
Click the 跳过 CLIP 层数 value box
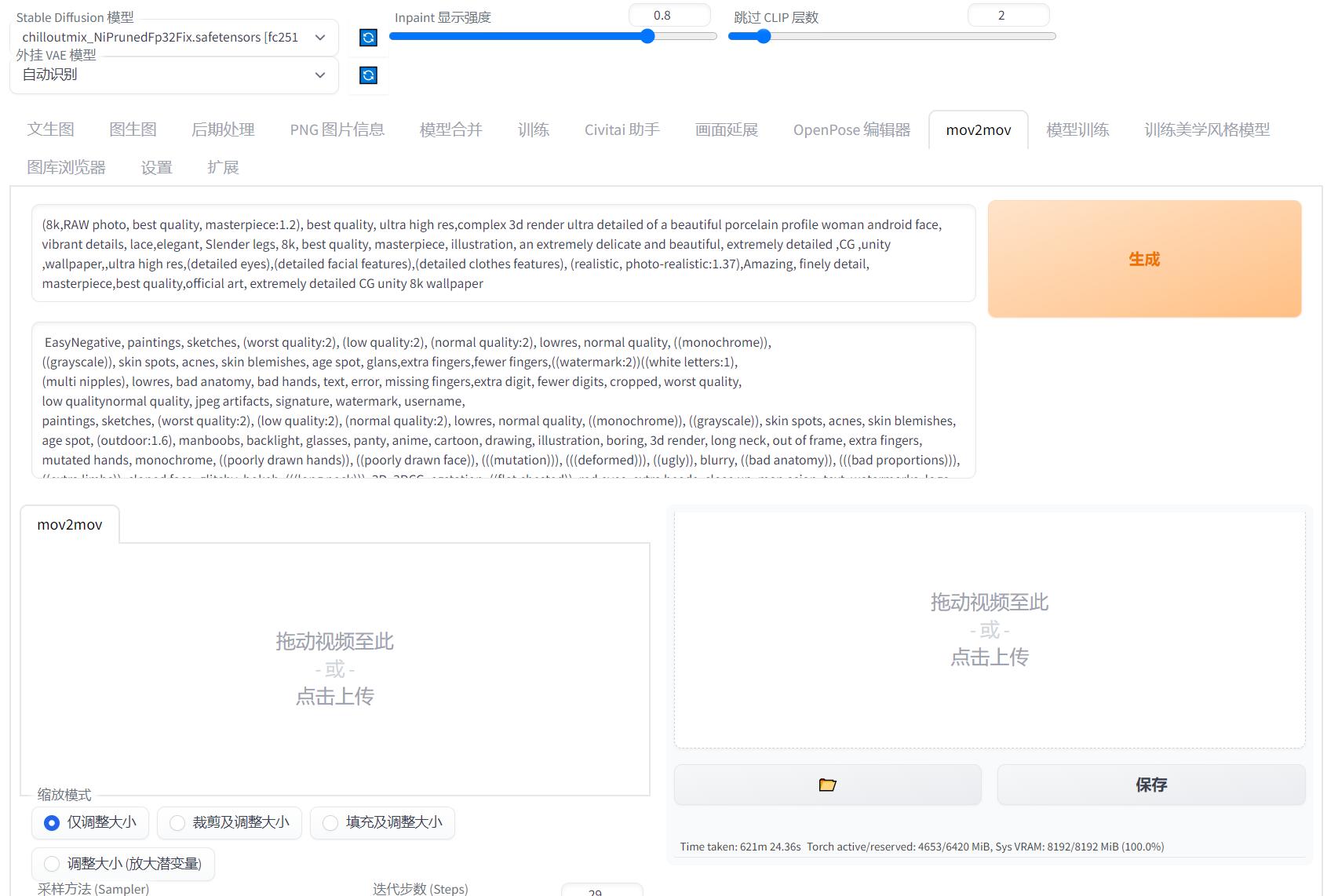pos(1009,14)
